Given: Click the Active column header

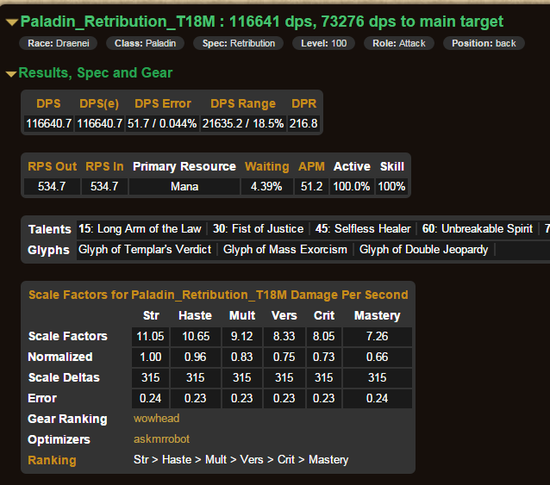Looking at the screenshot, I should [x=352, y=167].
